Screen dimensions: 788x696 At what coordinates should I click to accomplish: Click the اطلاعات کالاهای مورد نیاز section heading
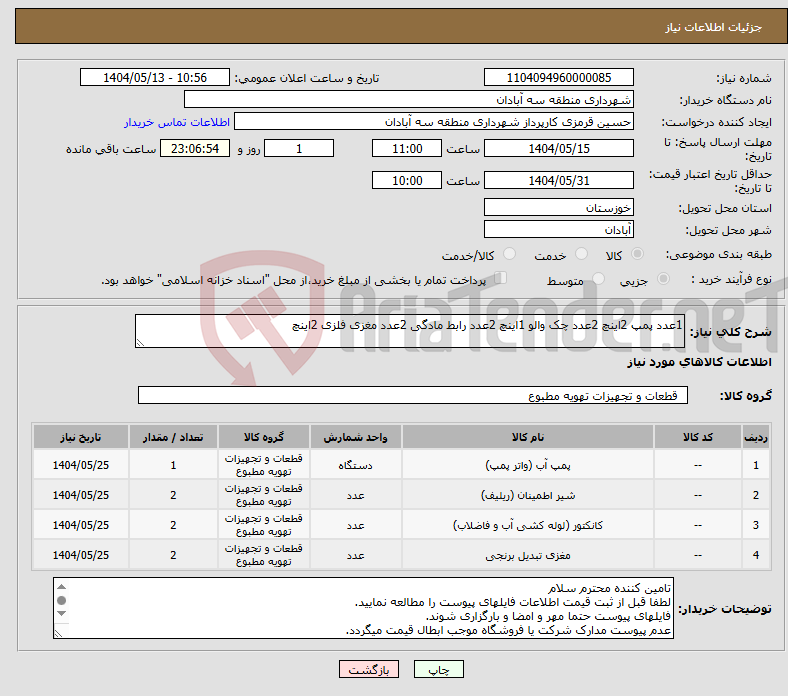pyautogui.click(x=699, y=362)
